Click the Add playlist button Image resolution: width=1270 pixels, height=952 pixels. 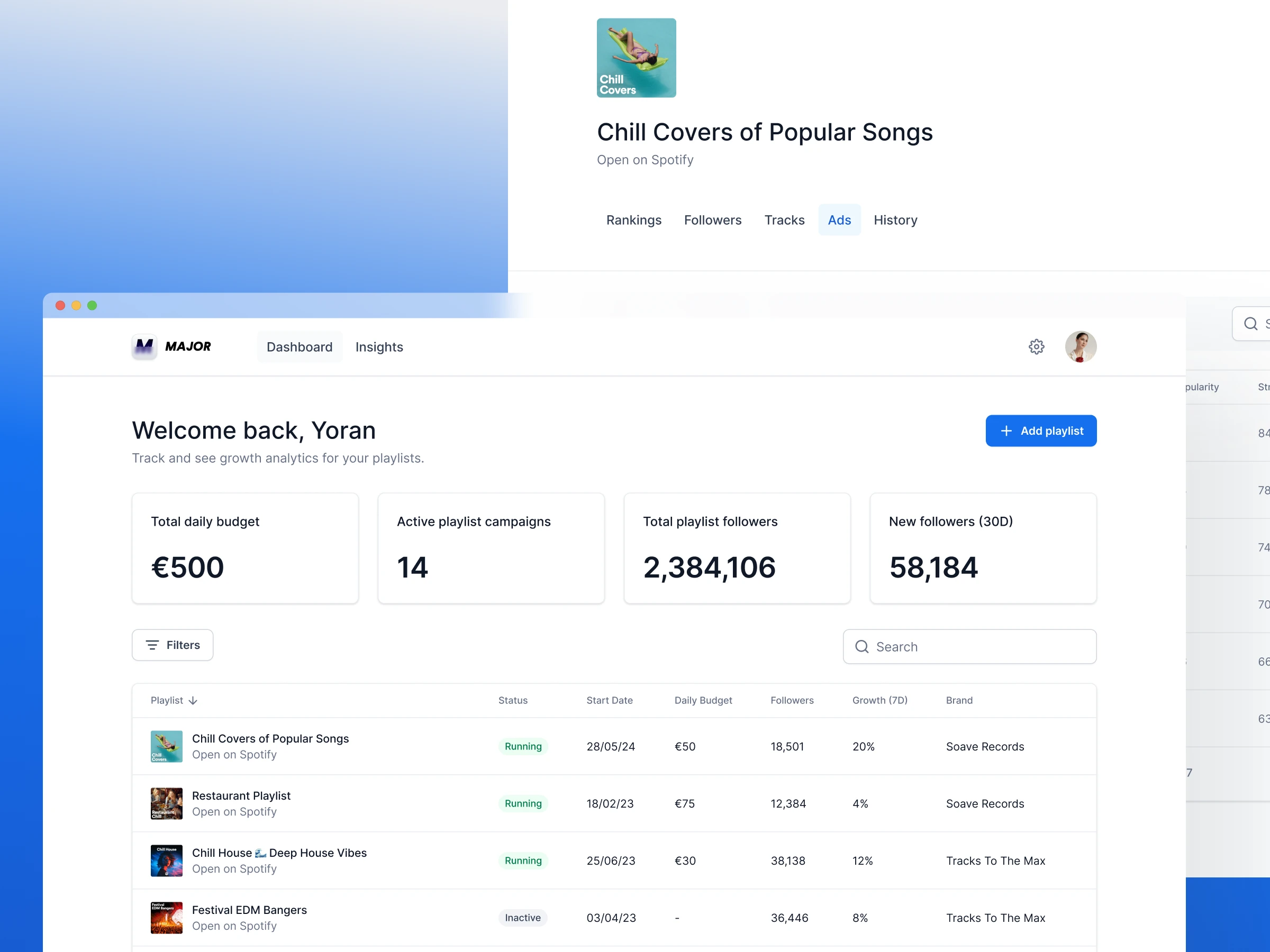pyautogui.click(x=1040, y=431)
